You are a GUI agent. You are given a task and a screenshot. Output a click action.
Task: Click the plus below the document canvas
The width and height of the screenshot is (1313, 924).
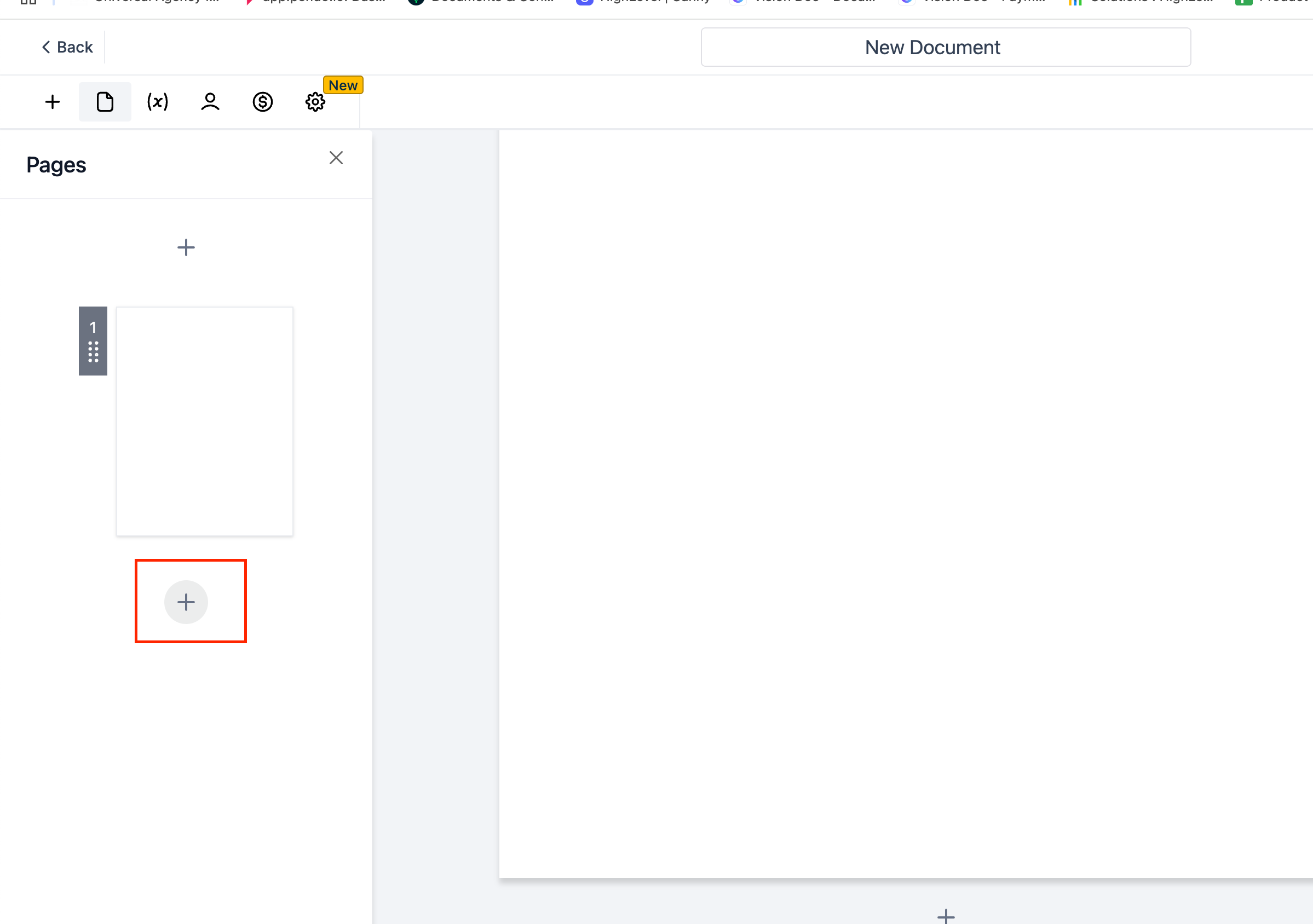pos(946,916)
